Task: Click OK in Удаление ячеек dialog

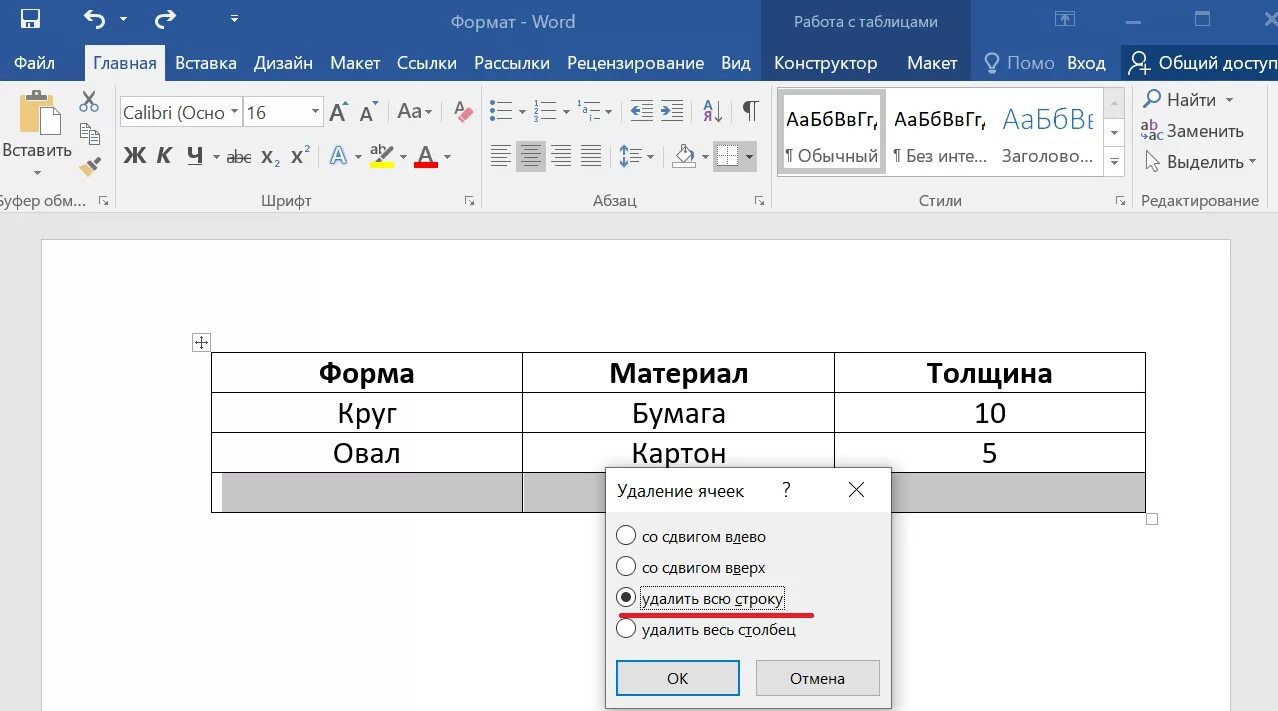Action: click(678, 678)
